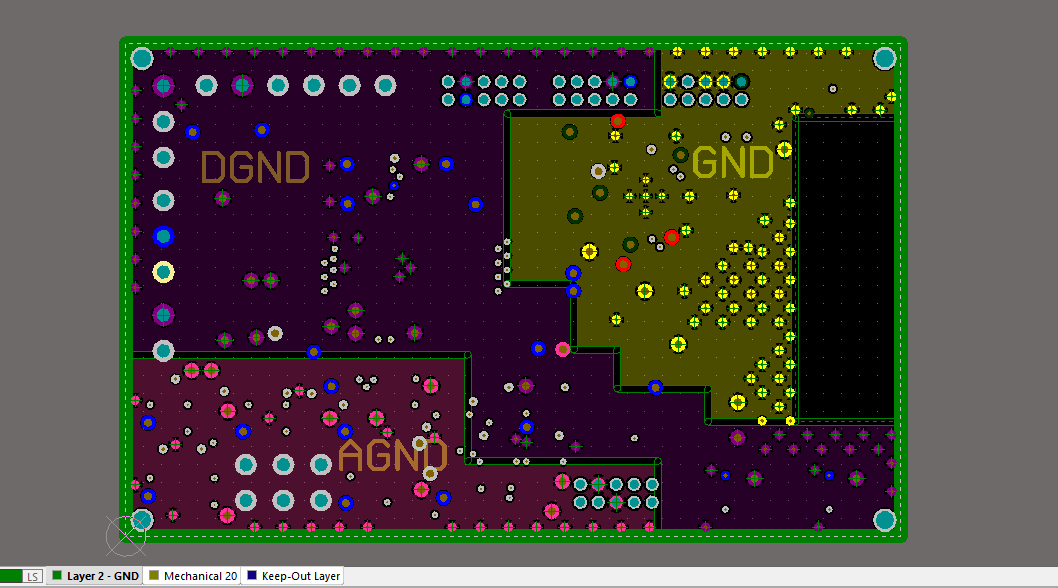Click the teal mounting hole in top-left corner

tap(141, 57)
